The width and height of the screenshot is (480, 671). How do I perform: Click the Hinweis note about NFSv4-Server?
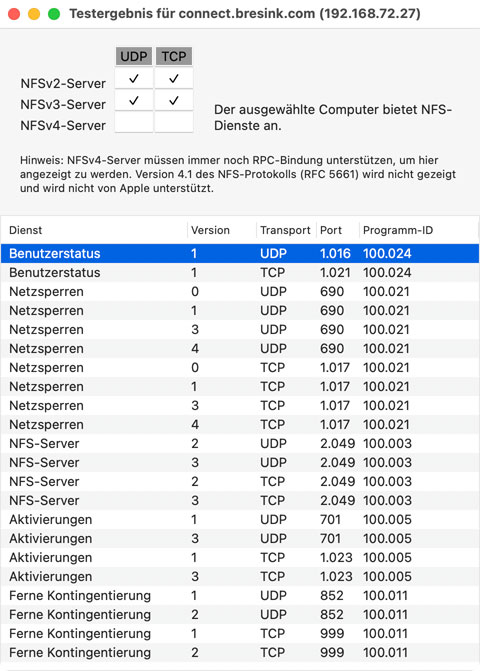coord(238,174)
